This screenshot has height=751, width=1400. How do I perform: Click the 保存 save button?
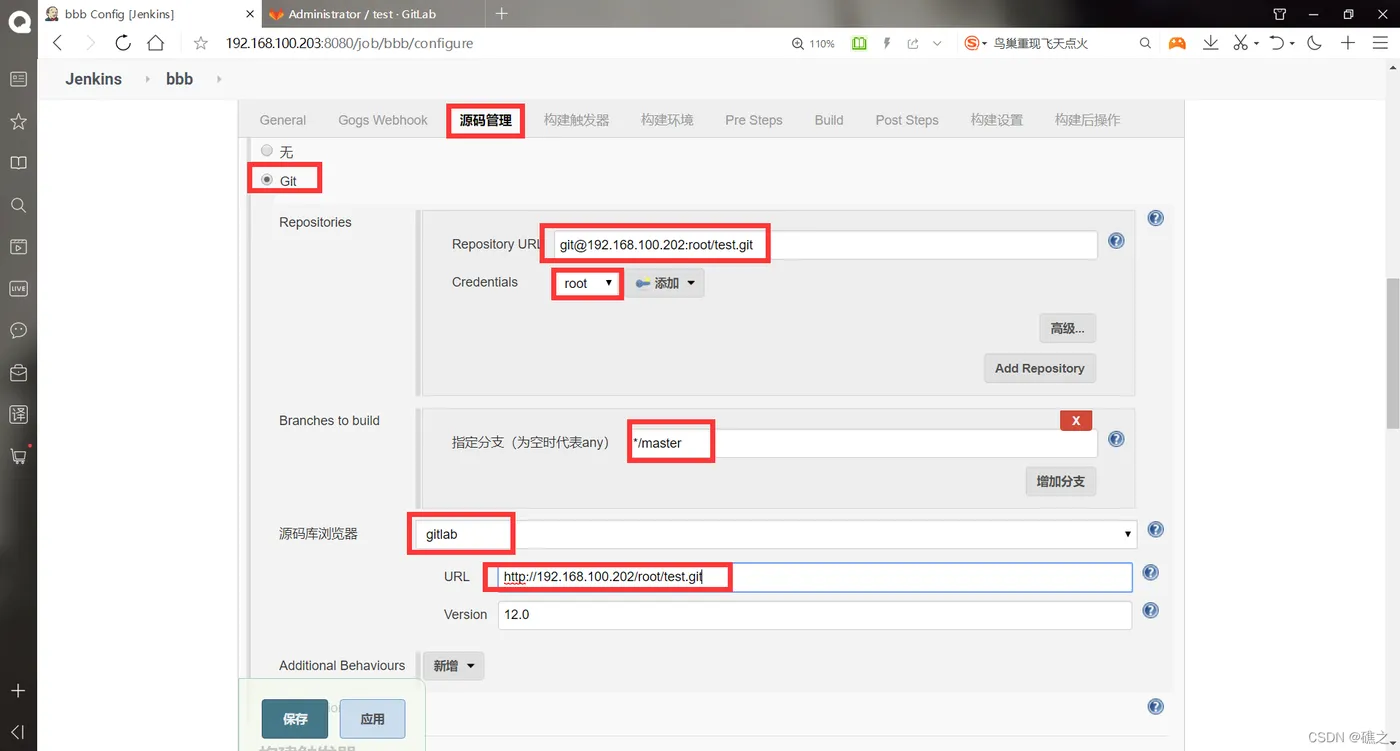pyautogui.click(x=295, y=719)
